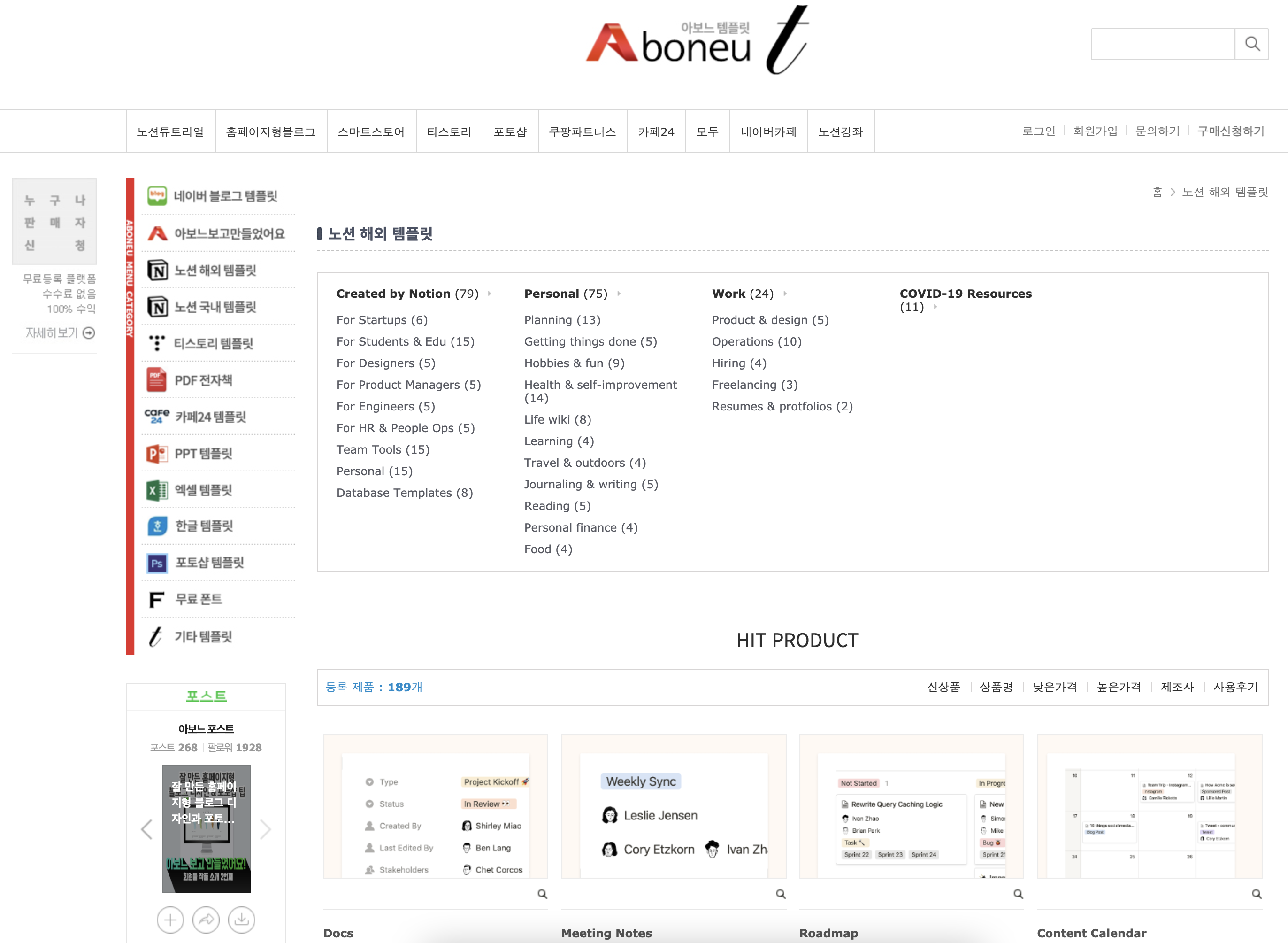Click the pen icon for 기타 템플릿
Viewport: 1288px width, 943px height.
(x=156, y=636)
